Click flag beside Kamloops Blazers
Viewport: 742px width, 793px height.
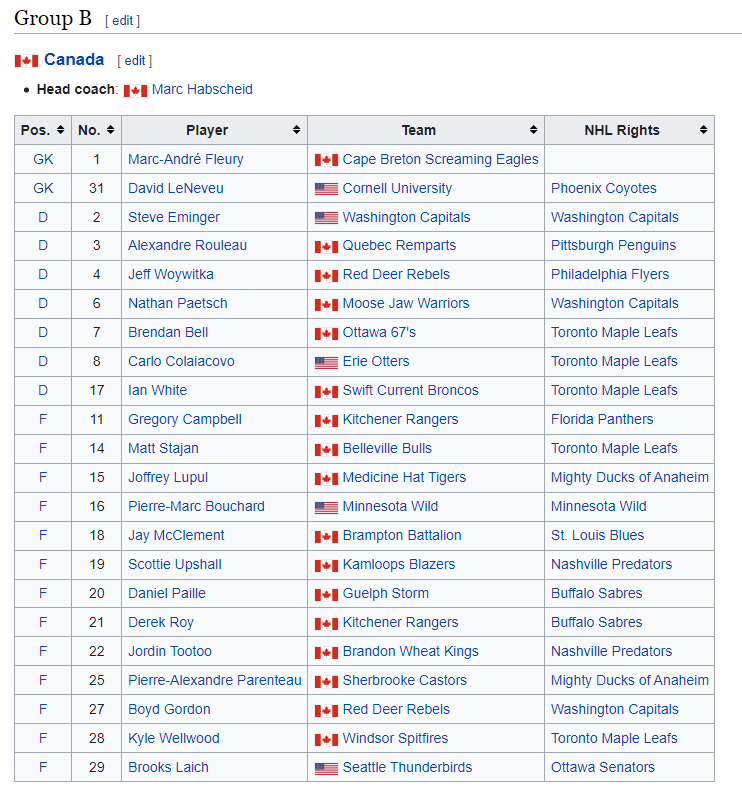(326, 566)
